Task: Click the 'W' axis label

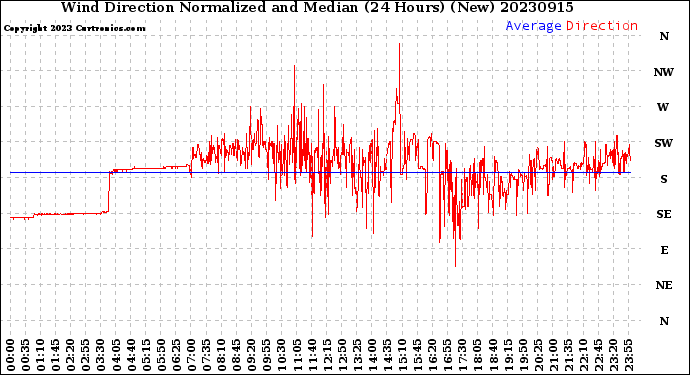Action: pos(663,107)
